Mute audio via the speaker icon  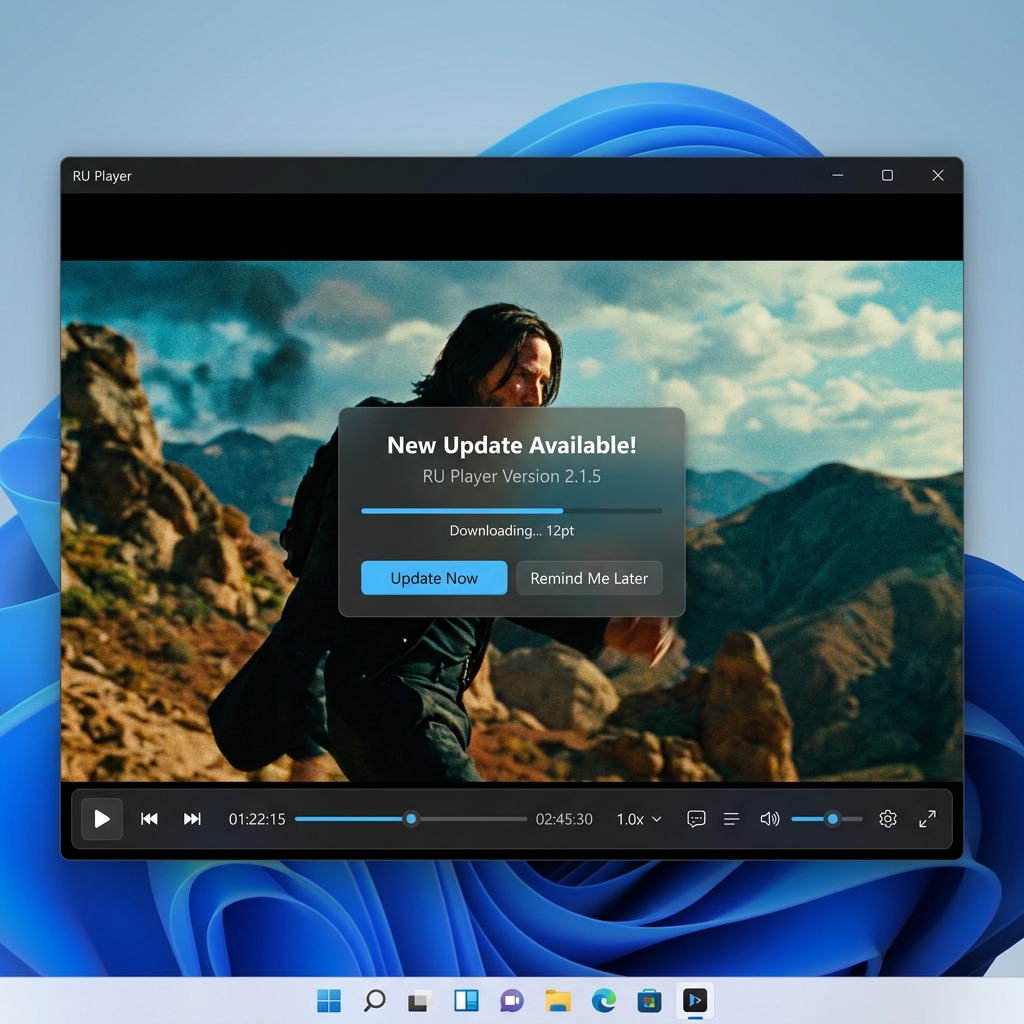click(770, 819)
